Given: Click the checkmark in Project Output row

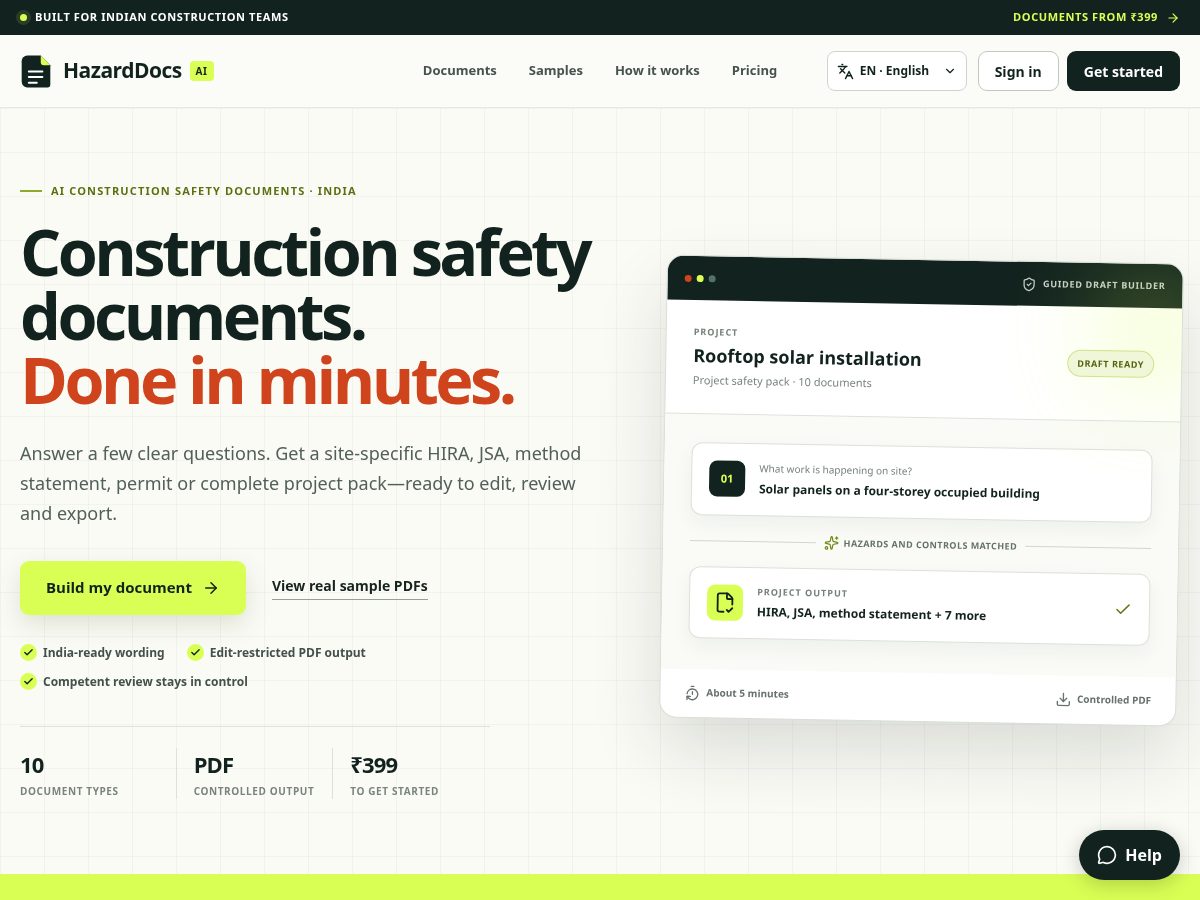Looking at the screenshot, I should pos(1123,609).
